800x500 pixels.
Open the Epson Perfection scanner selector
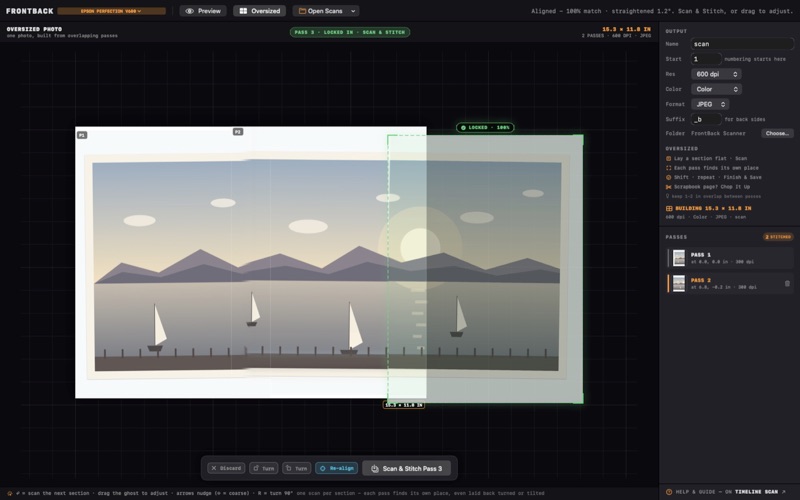[111, 11]
